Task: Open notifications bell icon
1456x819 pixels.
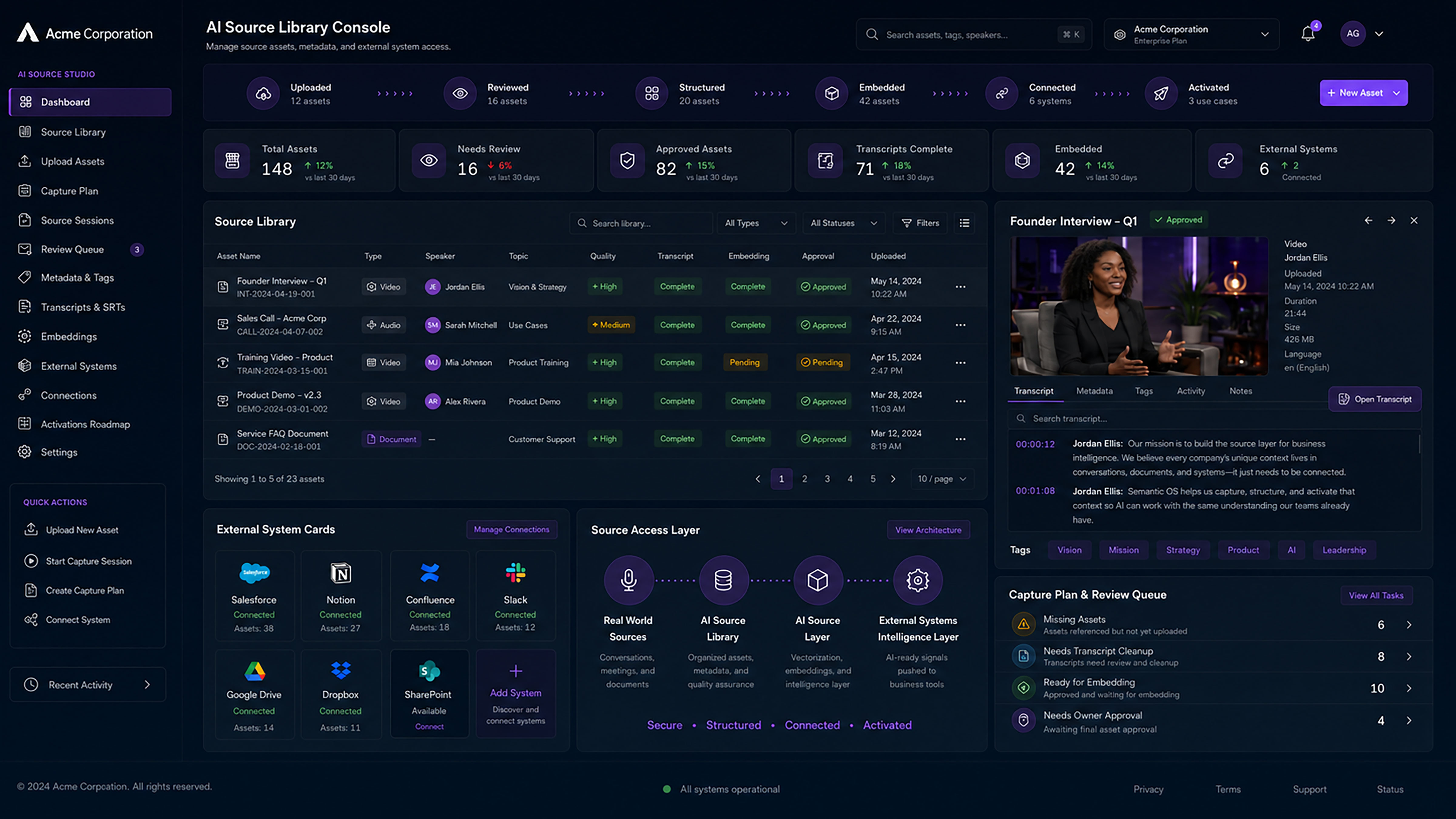Action: (x=1307, y=34)
